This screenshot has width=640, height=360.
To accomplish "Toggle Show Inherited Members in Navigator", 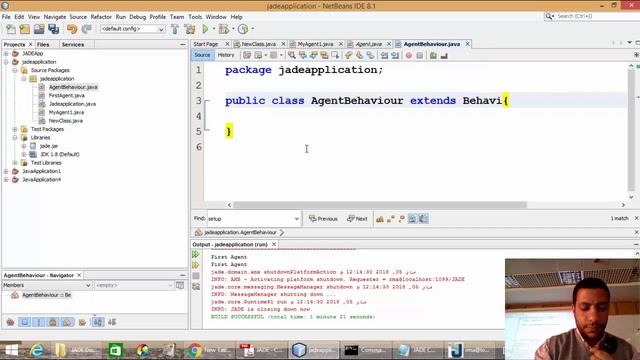I will 10,322.
